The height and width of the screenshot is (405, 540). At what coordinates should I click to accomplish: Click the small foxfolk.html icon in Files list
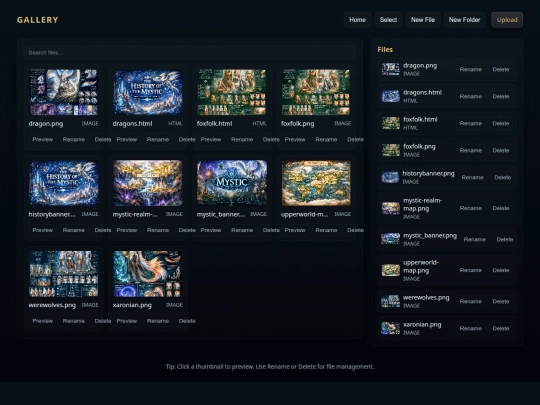pyautogui.click(x=391, y=123)
